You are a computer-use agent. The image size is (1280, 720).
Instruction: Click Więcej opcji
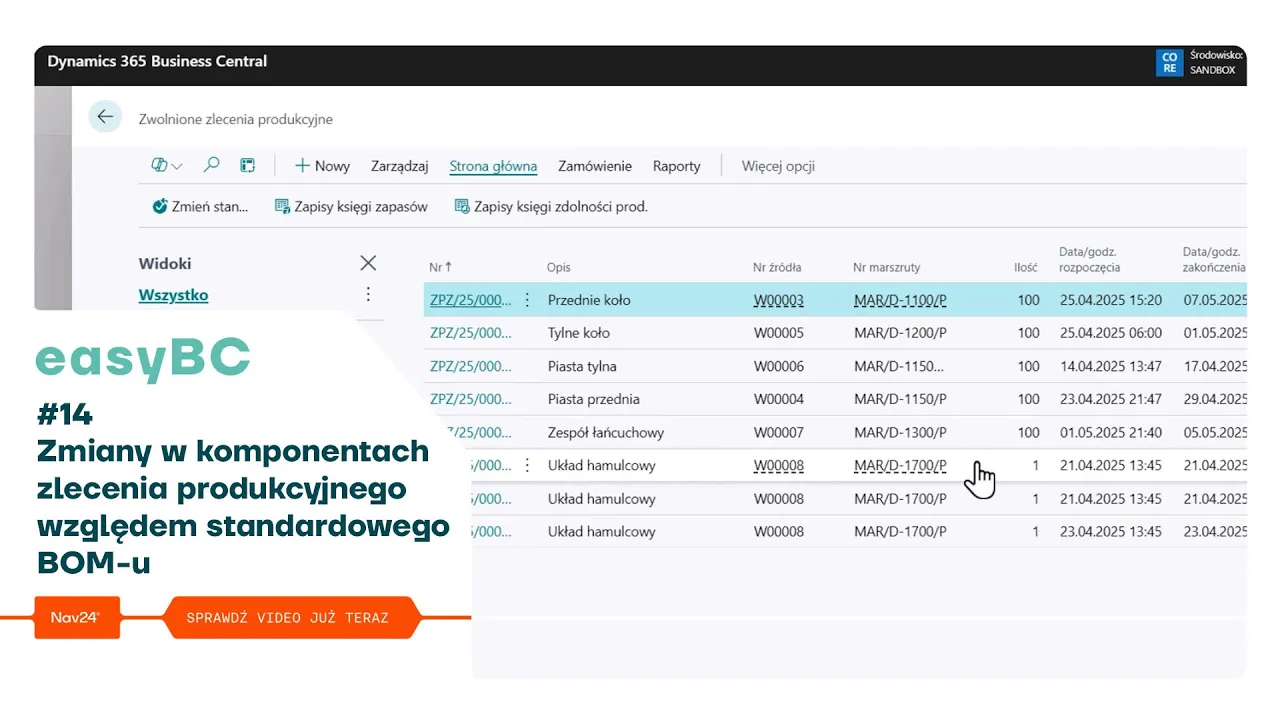[778, 166]
